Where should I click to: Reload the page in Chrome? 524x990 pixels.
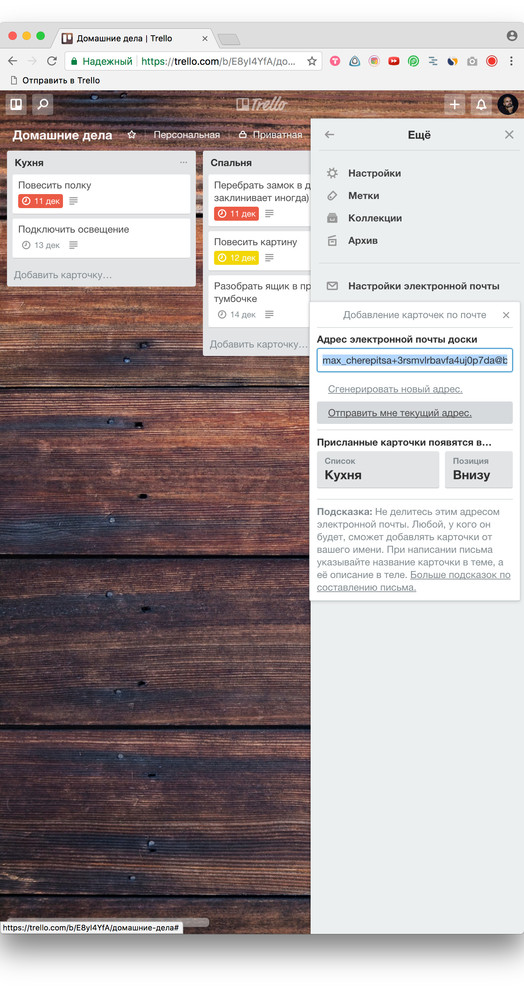coord(52,61)
